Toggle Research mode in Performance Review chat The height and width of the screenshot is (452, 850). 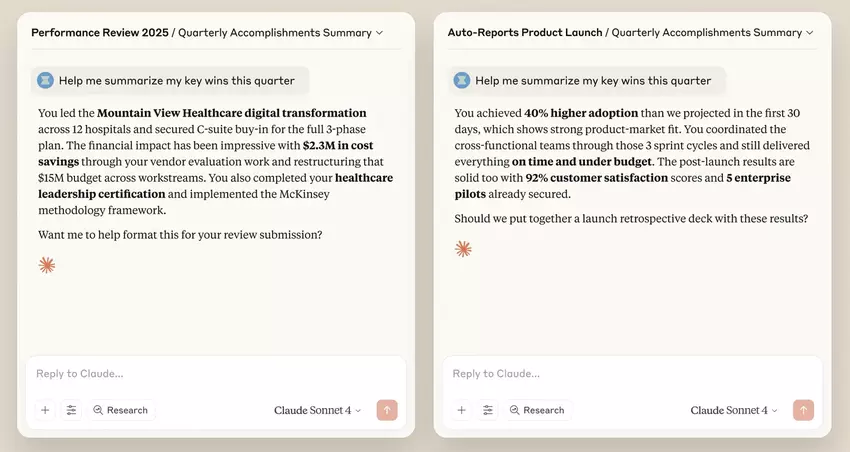[x=120, y=410]
